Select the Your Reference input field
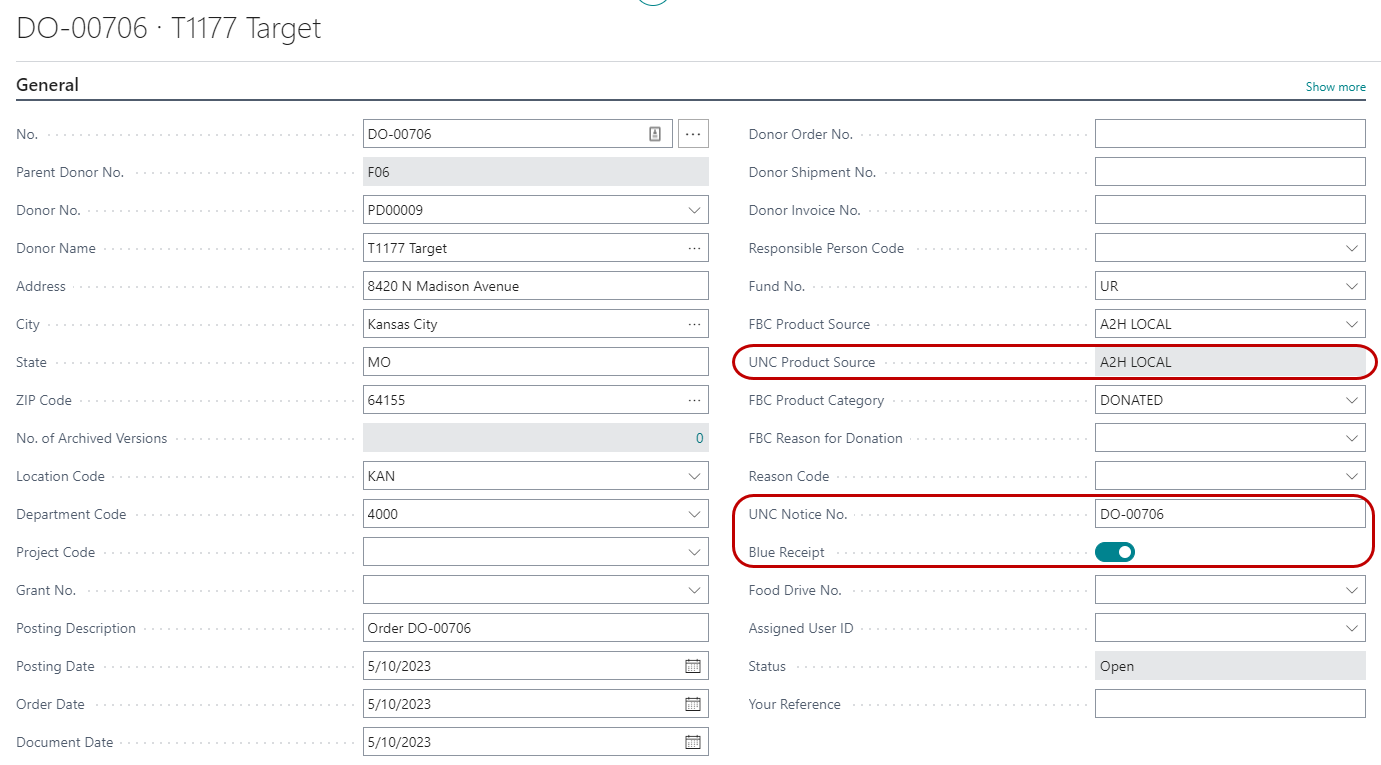The image size is (1381, 765). click(x=1229, y=704)
